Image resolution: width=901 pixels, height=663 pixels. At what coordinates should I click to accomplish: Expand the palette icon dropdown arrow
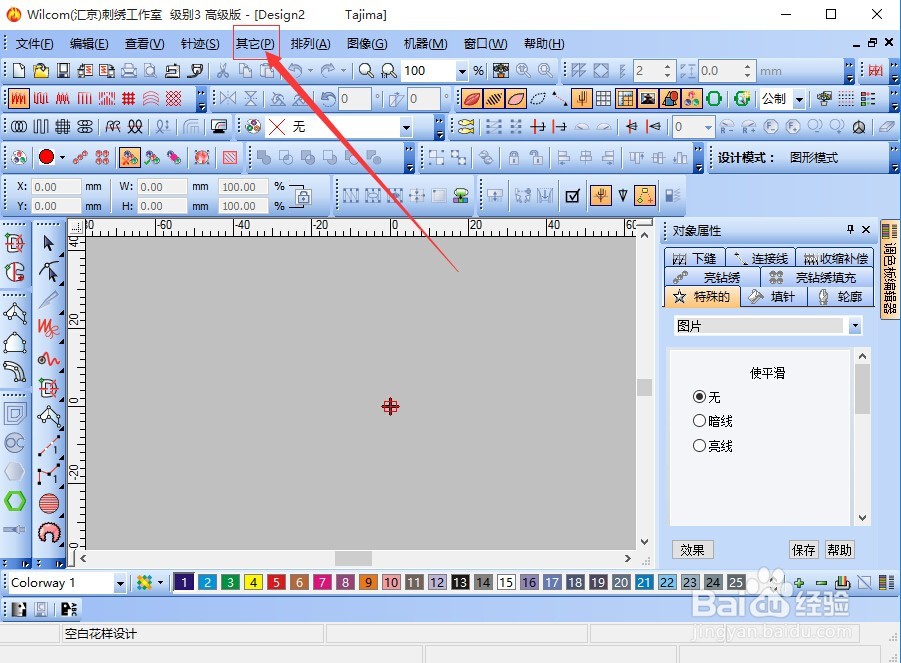(160, 583)
